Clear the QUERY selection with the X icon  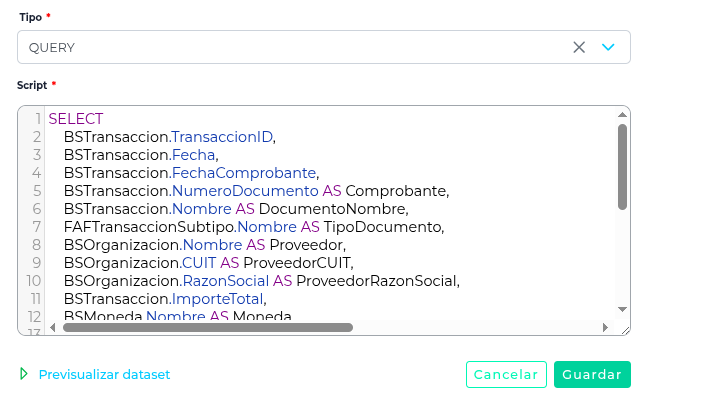pyautogui.click(x=579, y=47)
